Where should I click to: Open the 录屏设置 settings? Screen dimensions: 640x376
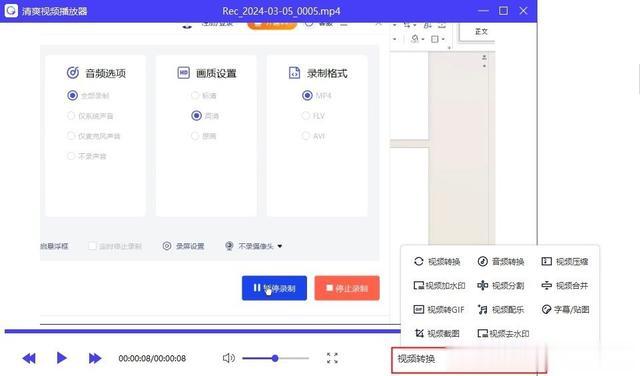[x=184, y=246]
